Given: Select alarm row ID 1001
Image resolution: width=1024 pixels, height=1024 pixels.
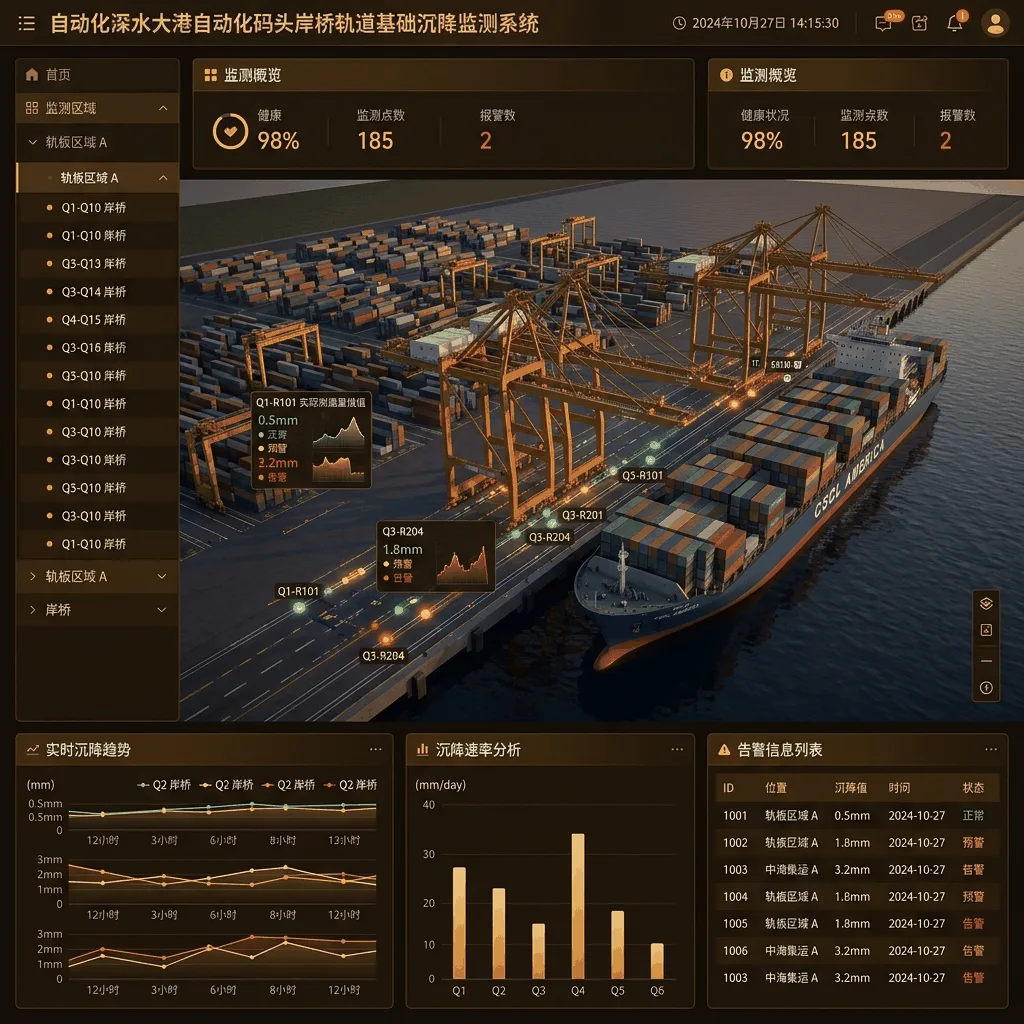Looking at the screenshot, I should point(857,816).
